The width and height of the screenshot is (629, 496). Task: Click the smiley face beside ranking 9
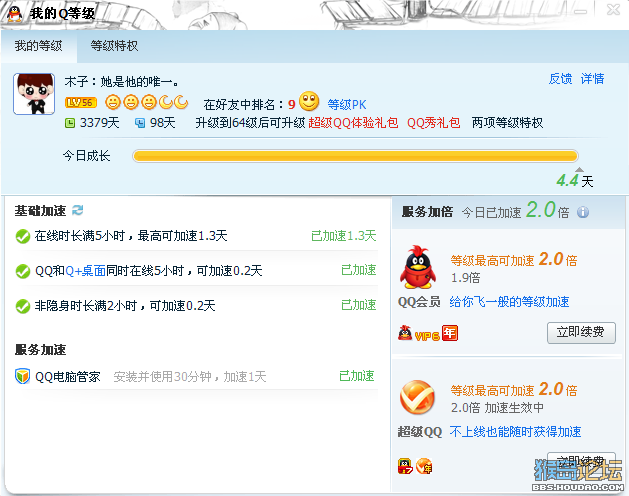pos(309,101)
